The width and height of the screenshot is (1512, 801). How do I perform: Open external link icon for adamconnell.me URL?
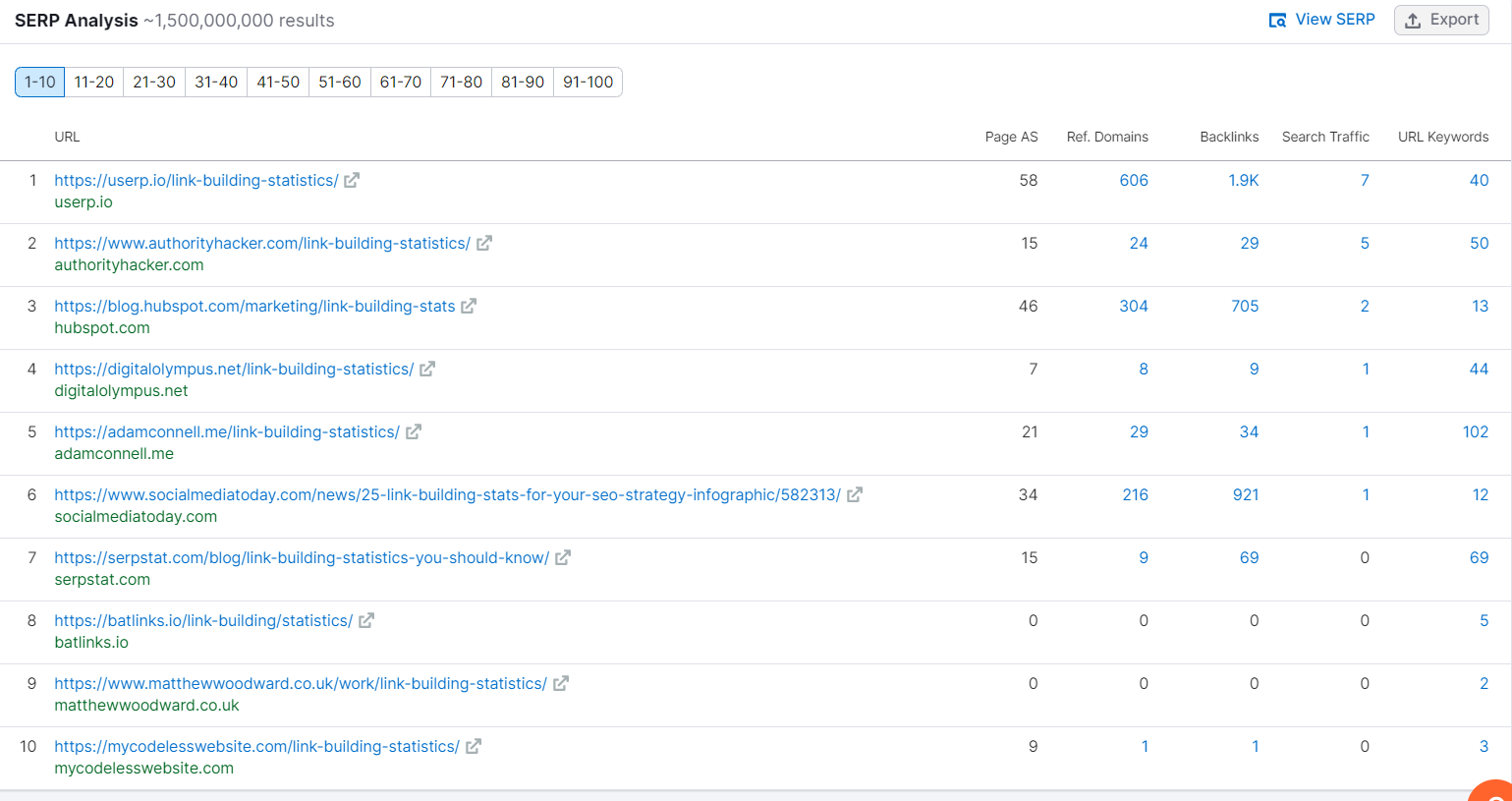pyautogui.click(x=414, y=431)
